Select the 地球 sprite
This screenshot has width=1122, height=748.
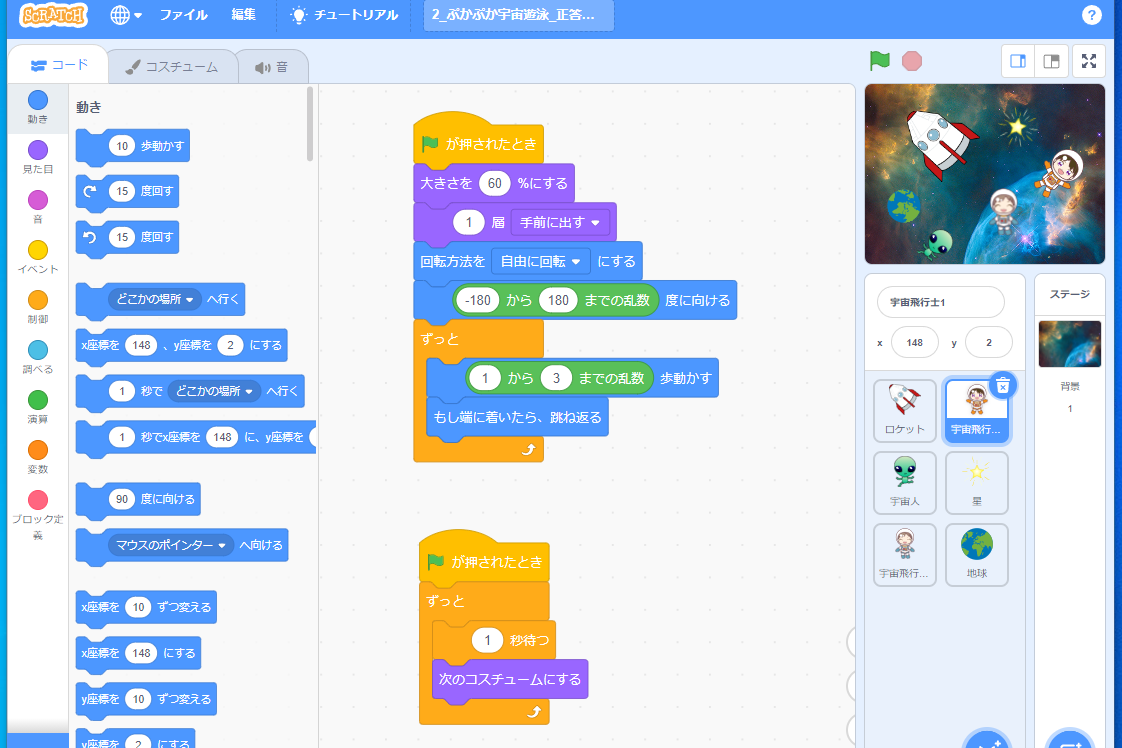[977, 555]
